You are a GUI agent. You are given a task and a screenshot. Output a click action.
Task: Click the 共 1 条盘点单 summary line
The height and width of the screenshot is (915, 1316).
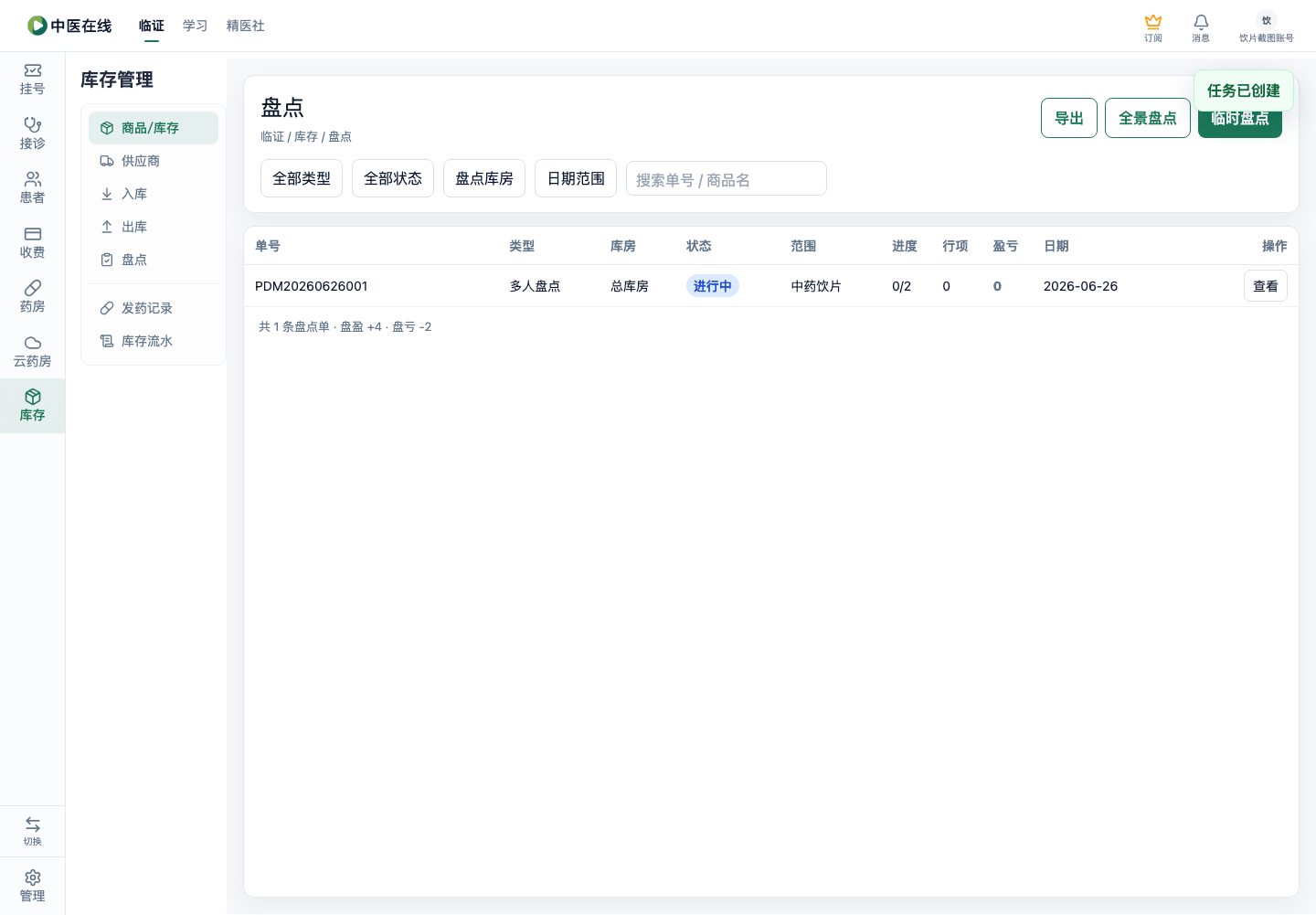[345, 326]
